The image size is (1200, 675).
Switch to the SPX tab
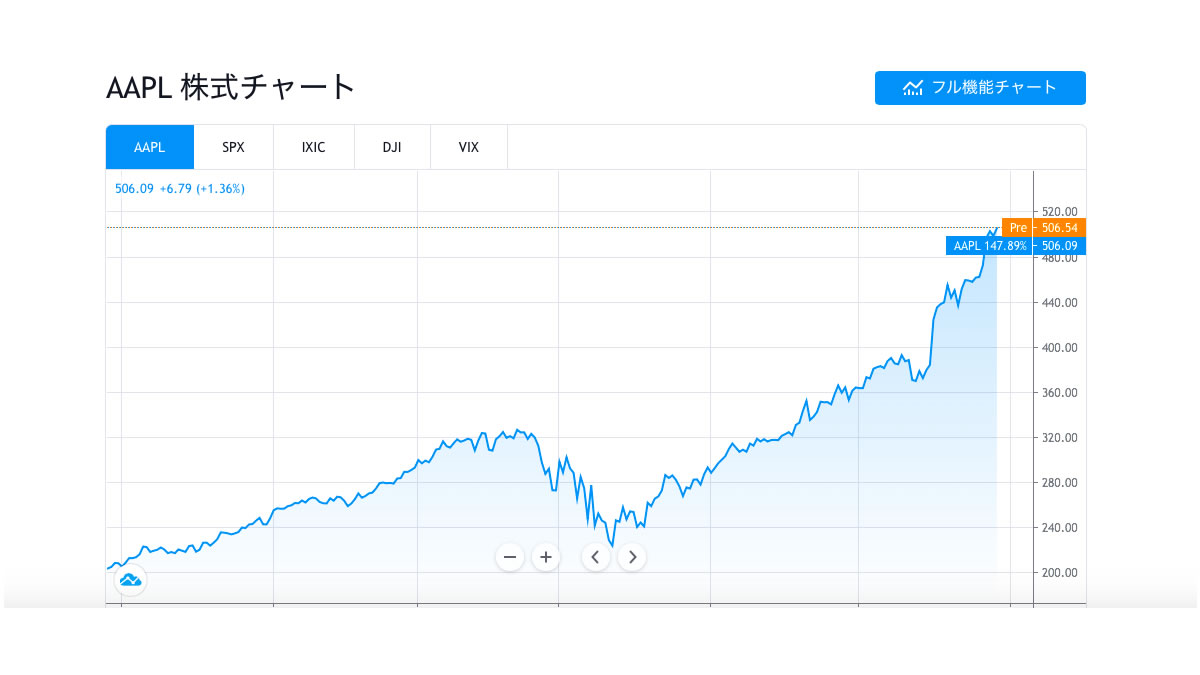233,147
